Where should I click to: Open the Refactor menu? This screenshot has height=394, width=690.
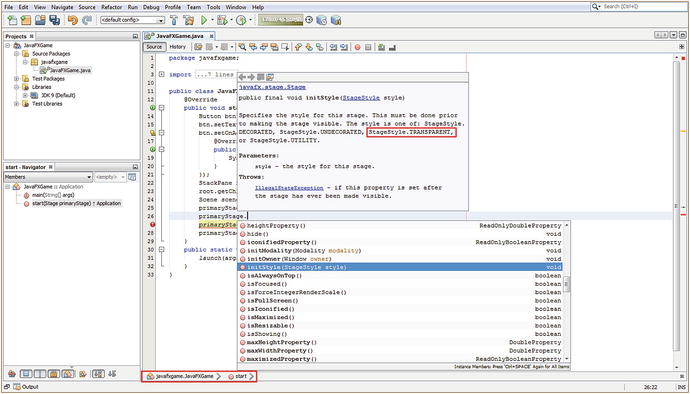[x=111, y=7]
